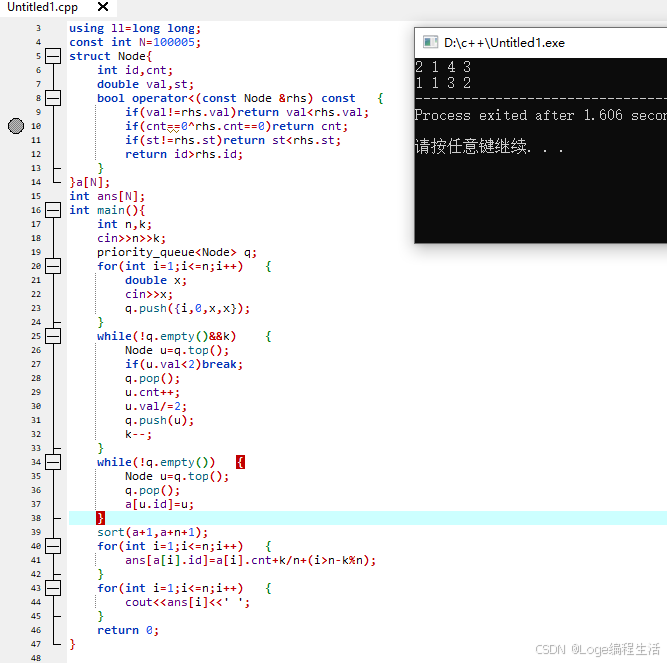Click 'double val,st;' on line 7
Screen dimensions: 667x663
145,85
